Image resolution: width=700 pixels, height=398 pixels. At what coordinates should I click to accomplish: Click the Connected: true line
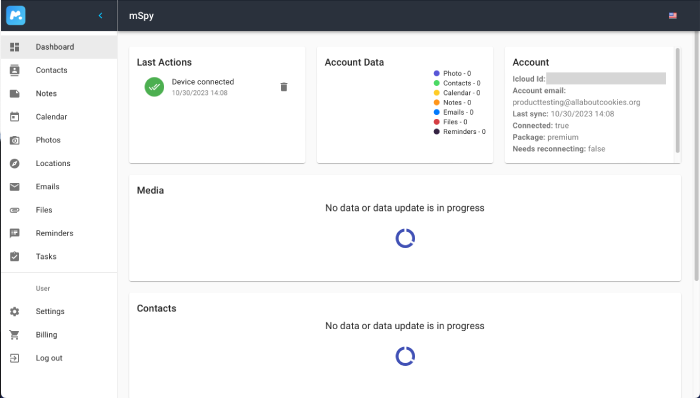[540, 125]
